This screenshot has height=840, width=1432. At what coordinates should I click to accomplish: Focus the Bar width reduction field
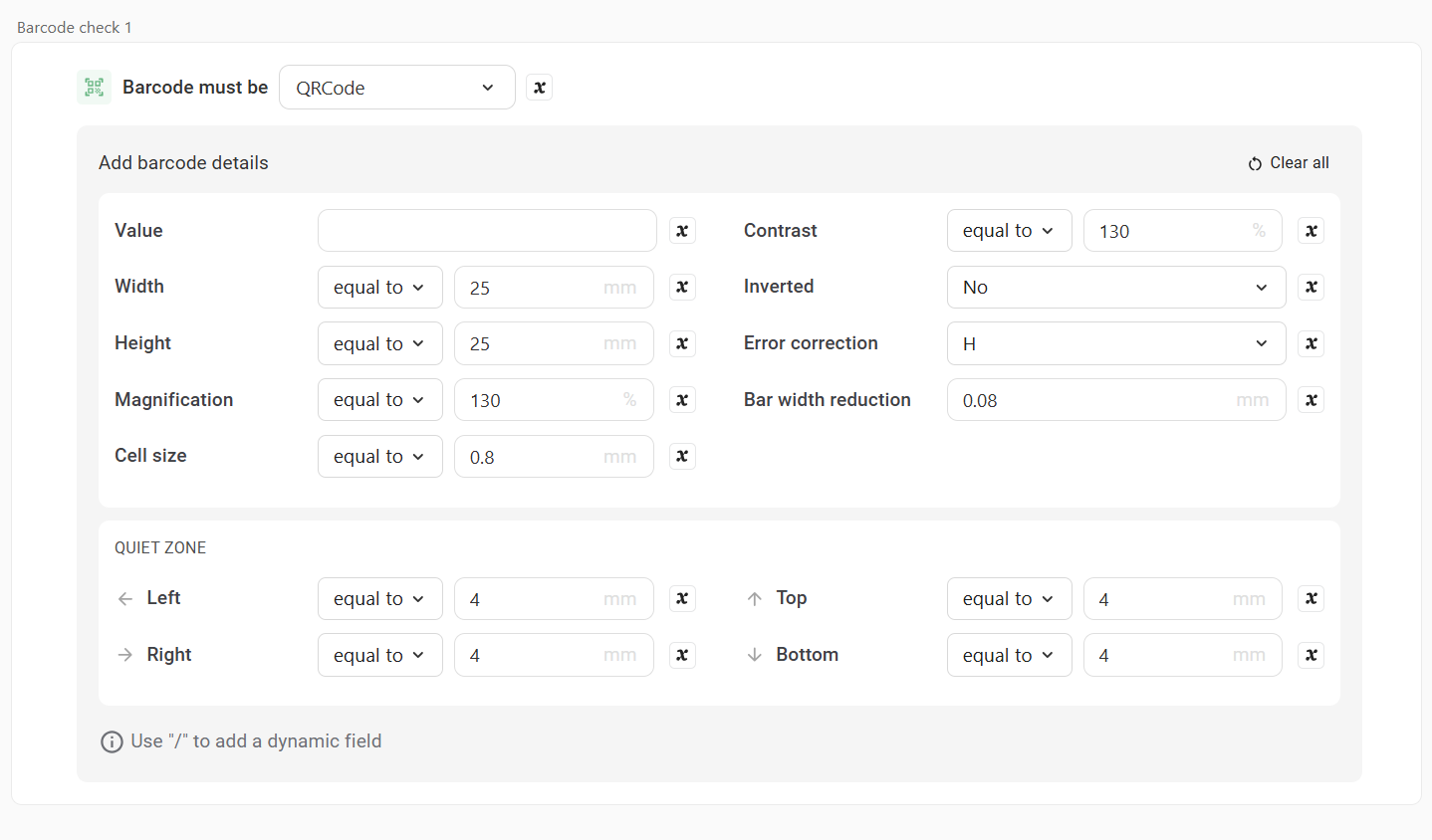(x=1095, y=400)
